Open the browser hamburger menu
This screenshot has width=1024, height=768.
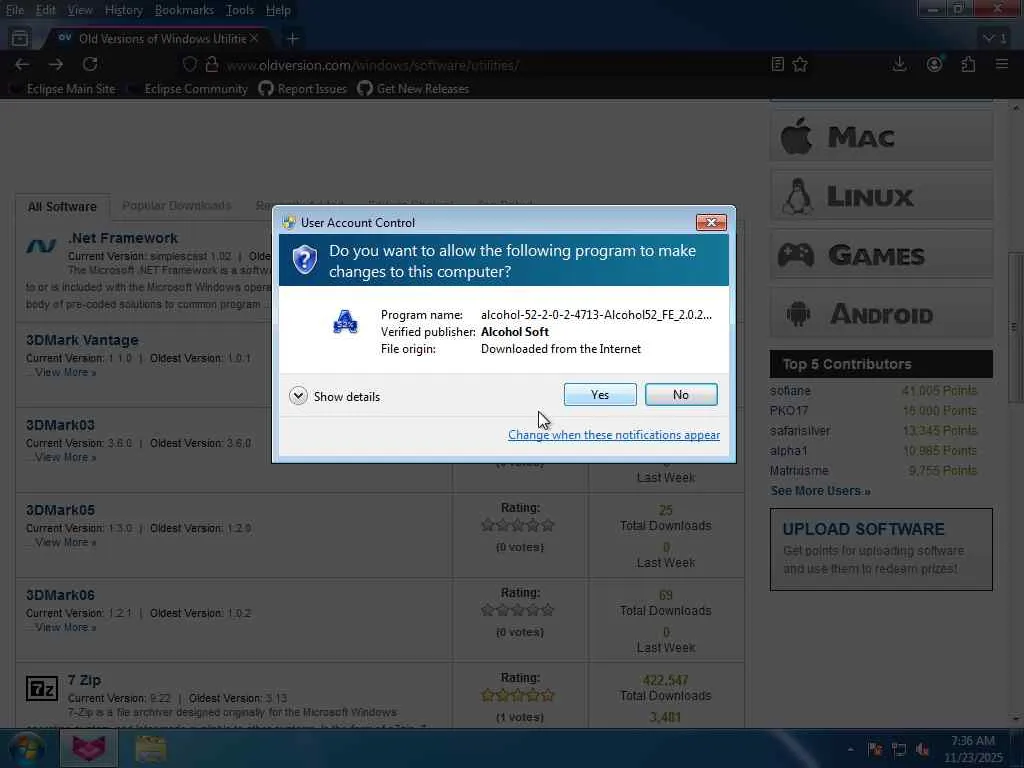tap(1002, 64)
